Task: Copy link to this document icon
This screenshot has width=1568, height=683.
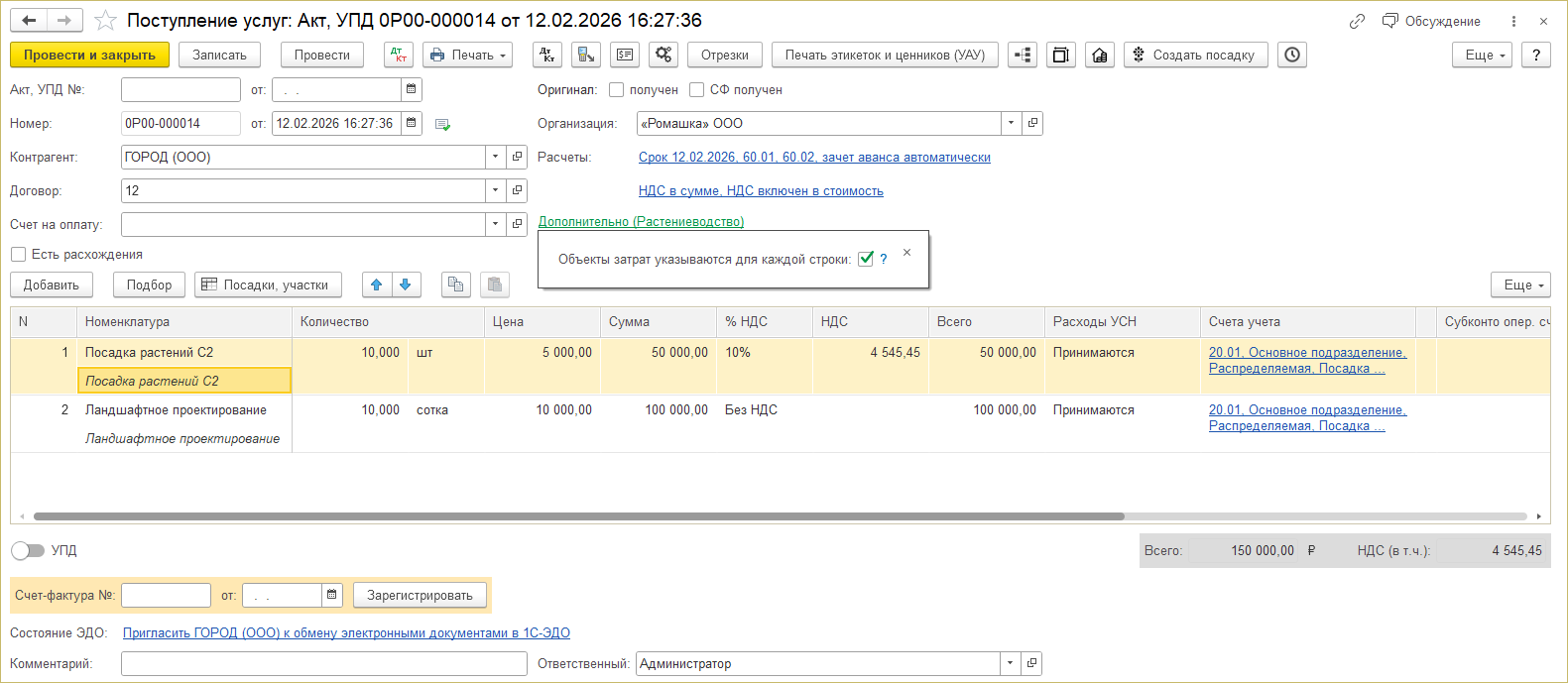Action: click(x=1357, y=21)
